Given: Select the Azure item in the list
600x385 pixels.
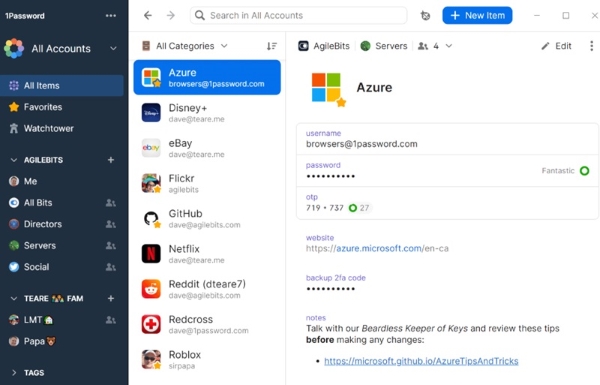Looking at the screenshot, I should 207,77.
